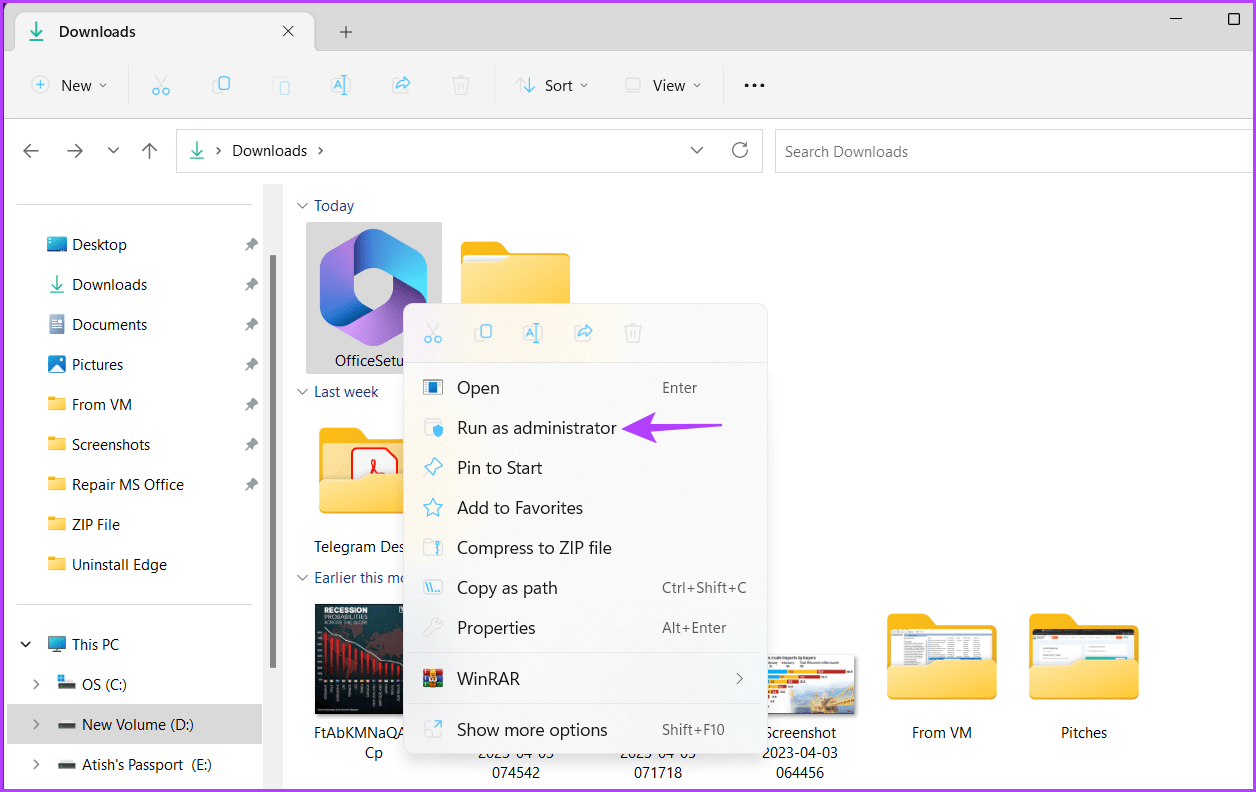
Task: Click the Share icon in the context menu toolbar
Action: point(583,332)
